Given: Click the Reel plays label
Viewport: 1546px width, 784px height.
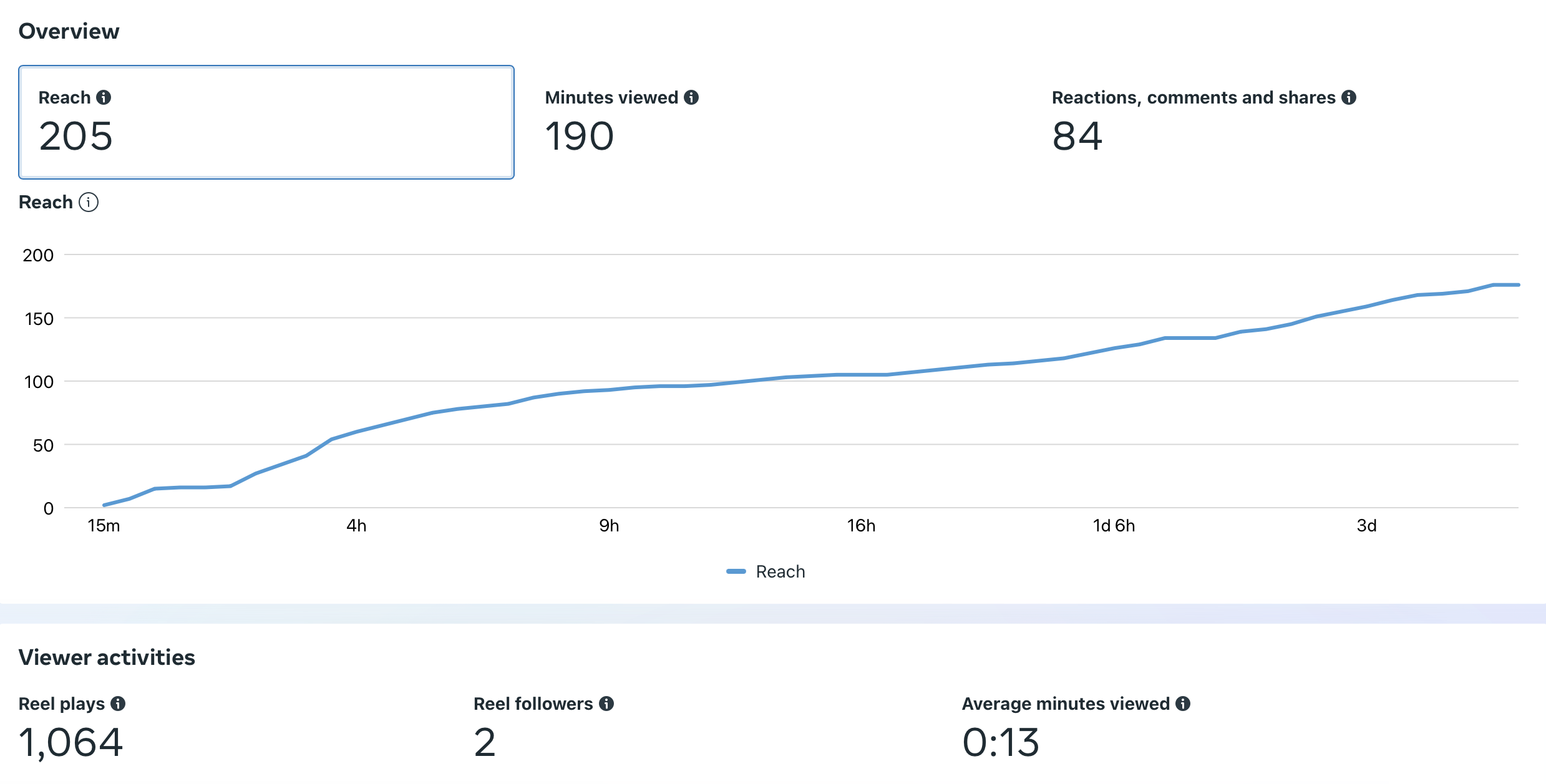Looking at the screenshot, I should pyautogui.click(x=62, y=704).
